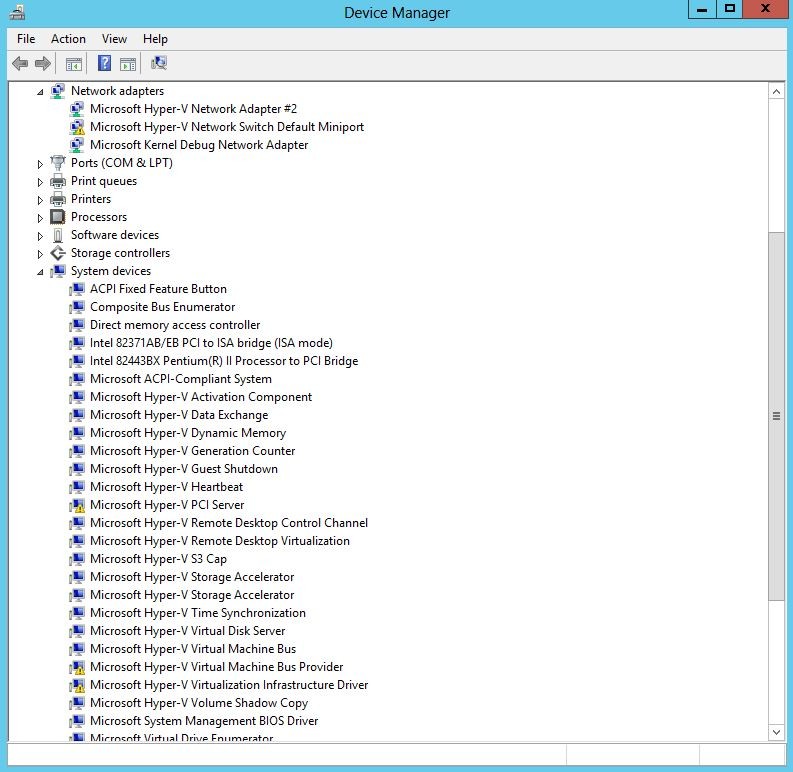Viewport: 793px width, 772px height.
Task: Open the File menu
Action: pyautogui.click(x=26, y=39)
